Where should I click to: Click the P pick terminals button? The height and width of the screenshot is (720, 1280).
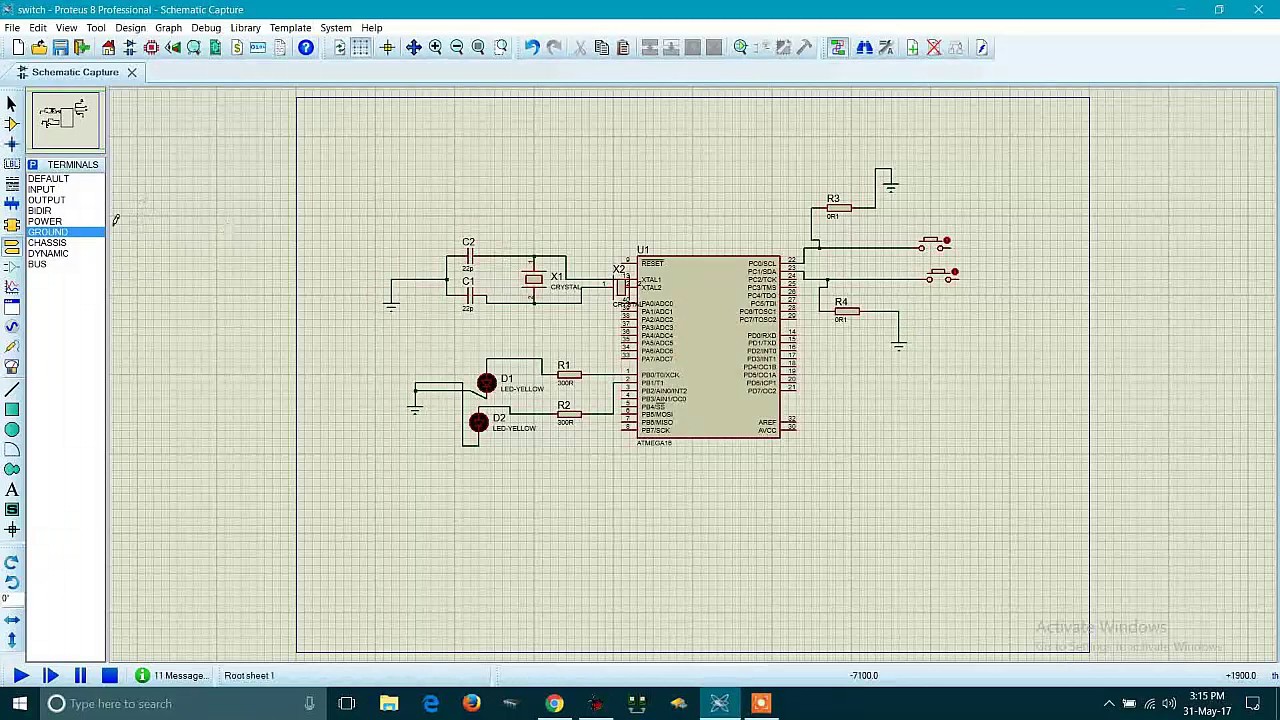[x=33, y=165]
